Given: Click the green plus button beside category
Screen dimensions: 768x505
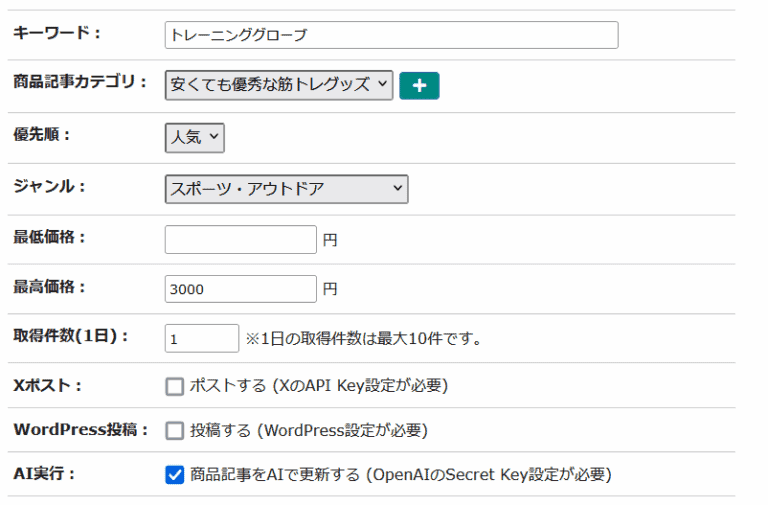Looking at the screenshot, I should 419,86.
